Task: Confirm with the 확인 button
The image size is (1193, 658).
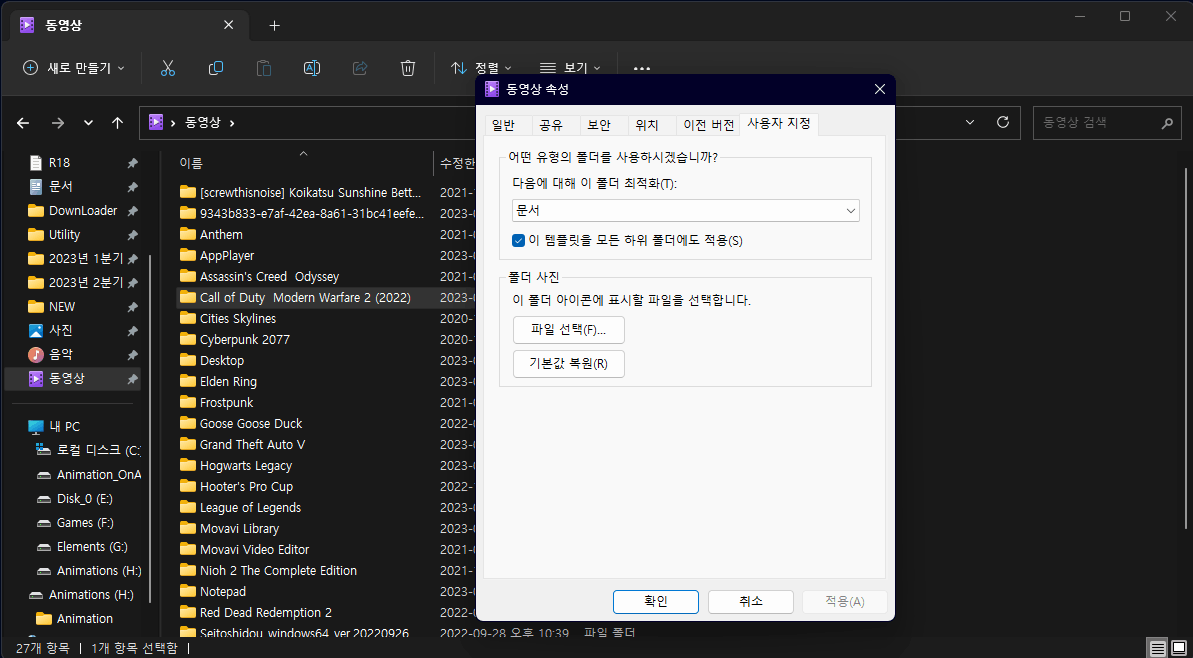Action: pyautogui.click(x=656, y=602)
